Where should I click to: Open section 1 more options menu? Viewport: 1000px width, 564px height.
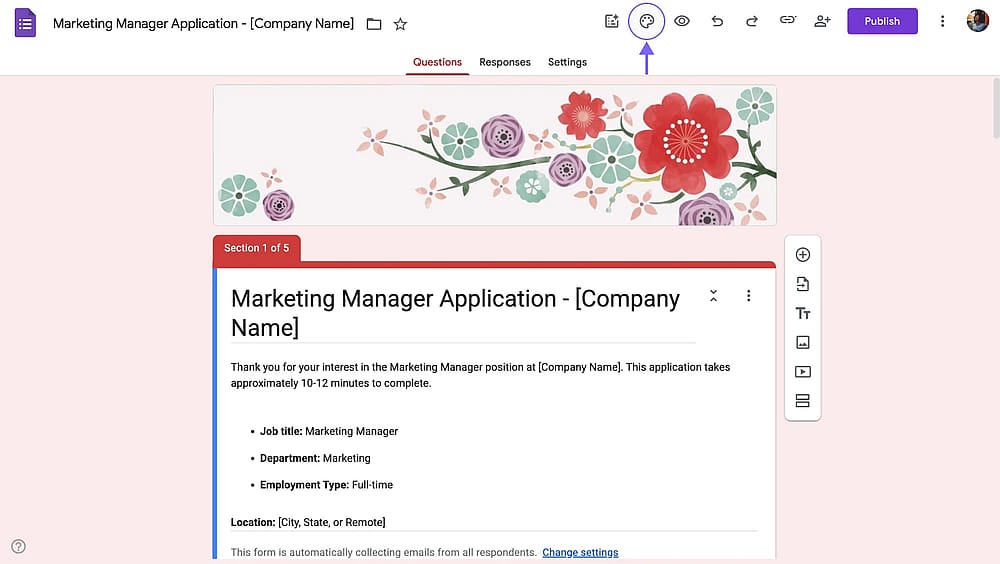(749, 295)
